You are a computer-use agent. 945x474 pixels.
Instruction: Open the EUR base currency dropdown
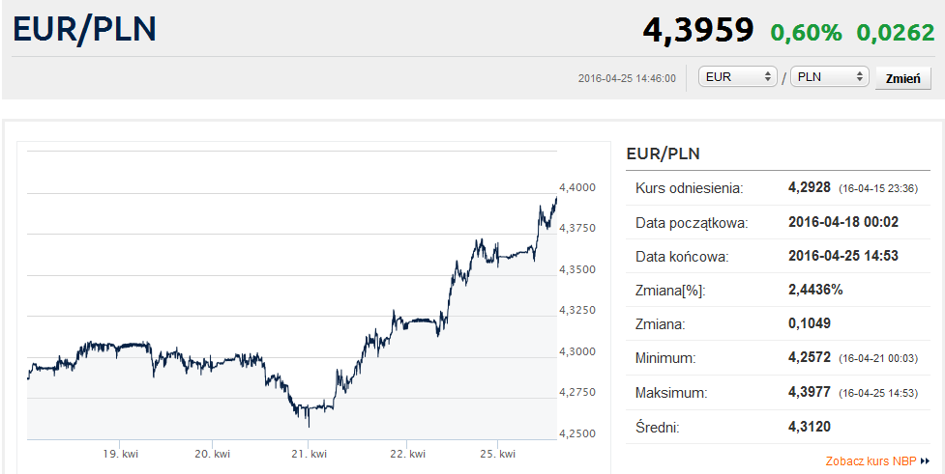coord(739,77)
